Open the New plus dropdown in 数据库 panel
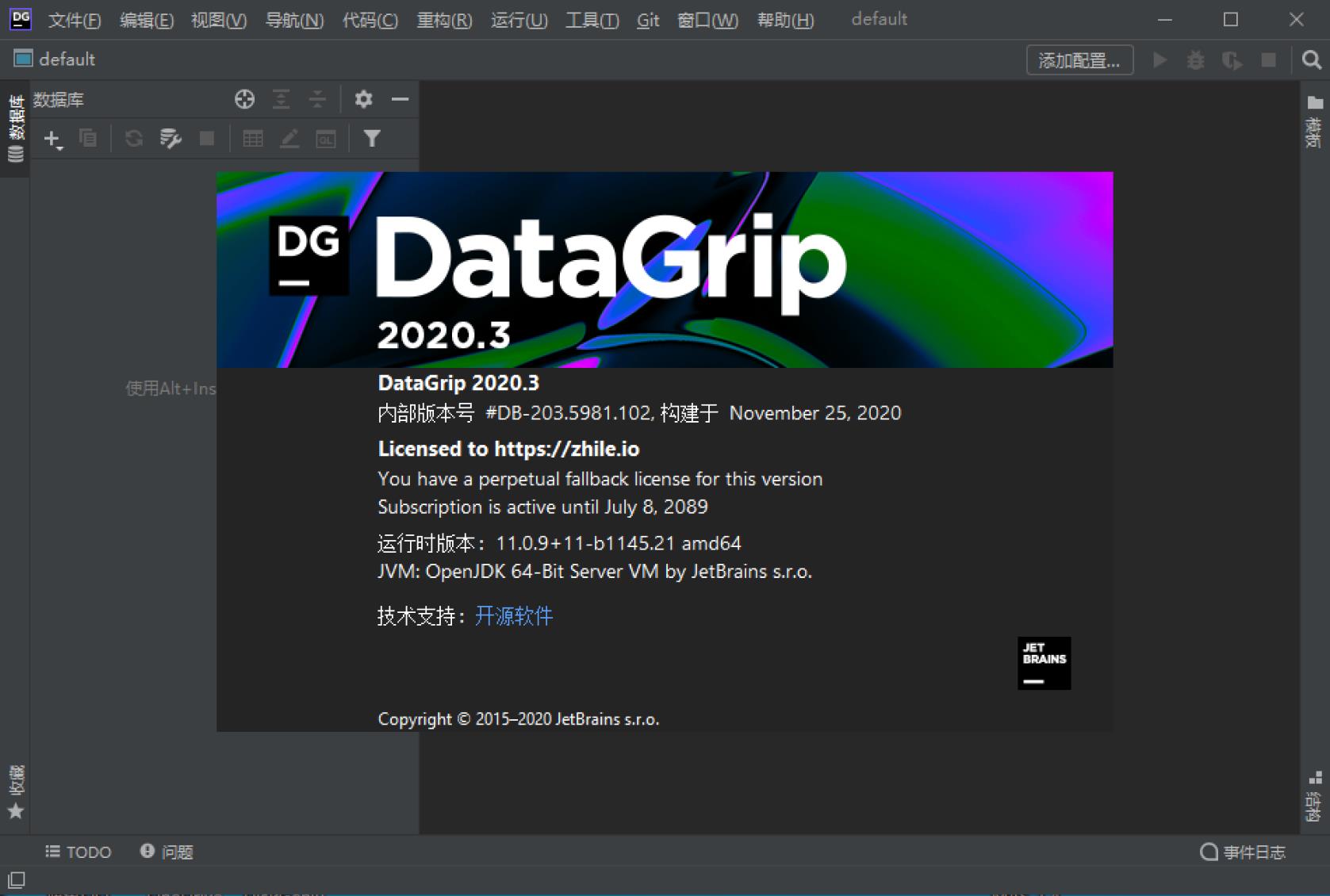The width and height of the screenshot is (1330, 896). [53, 140]
